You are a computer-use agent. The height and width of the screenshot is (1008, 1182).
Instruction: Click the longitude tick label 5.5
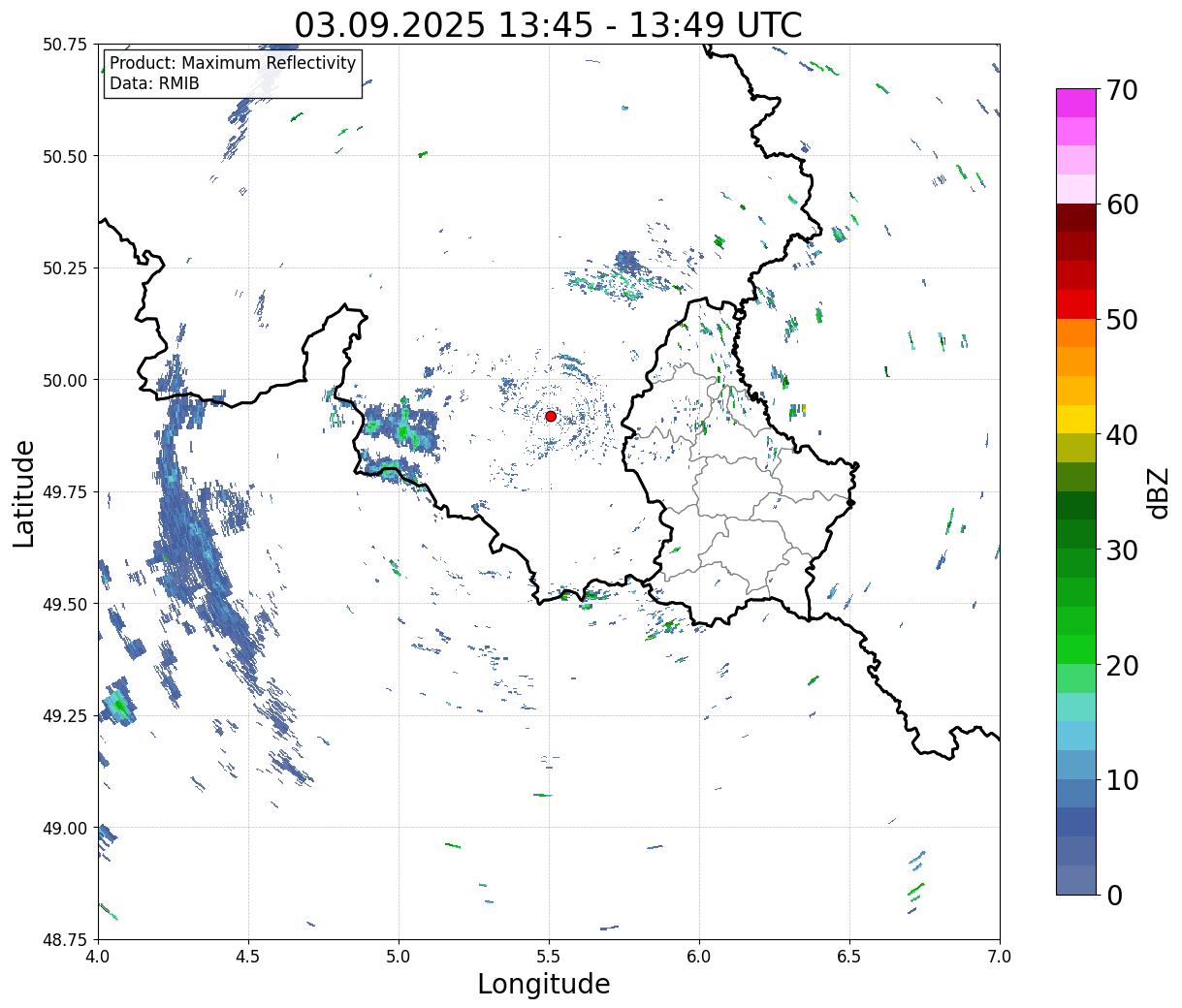point(549,957)
